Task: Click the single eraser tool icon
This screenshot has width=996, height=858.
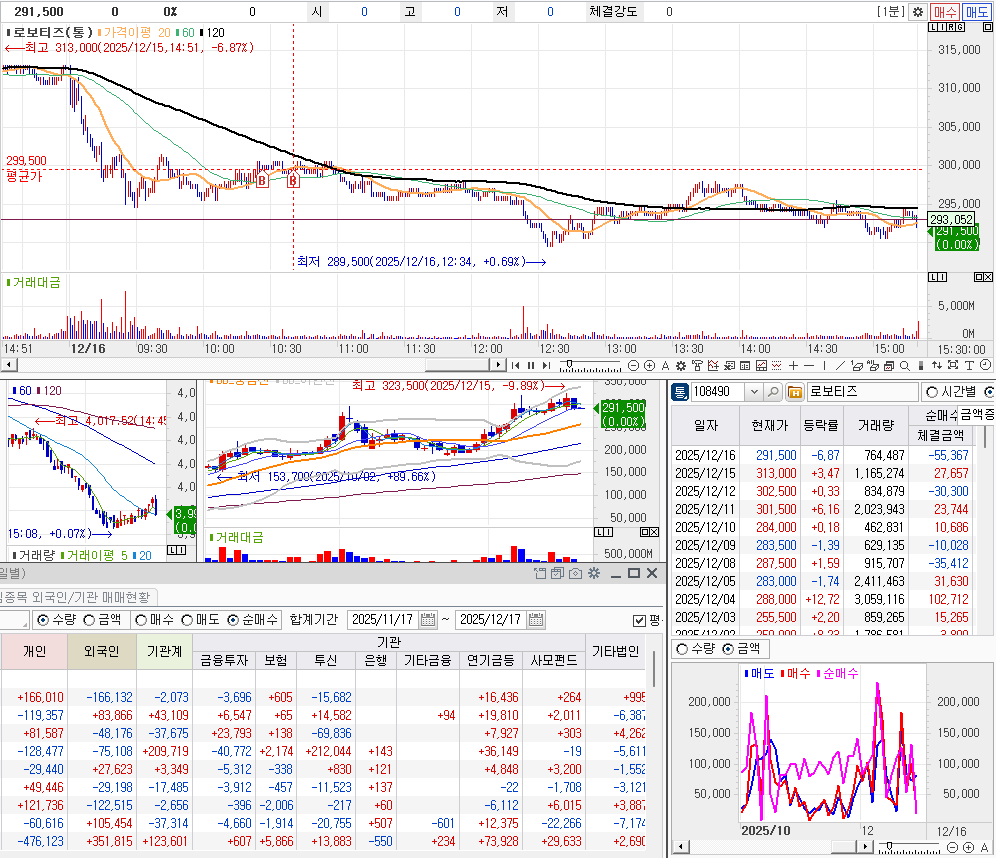Action: 857,365
